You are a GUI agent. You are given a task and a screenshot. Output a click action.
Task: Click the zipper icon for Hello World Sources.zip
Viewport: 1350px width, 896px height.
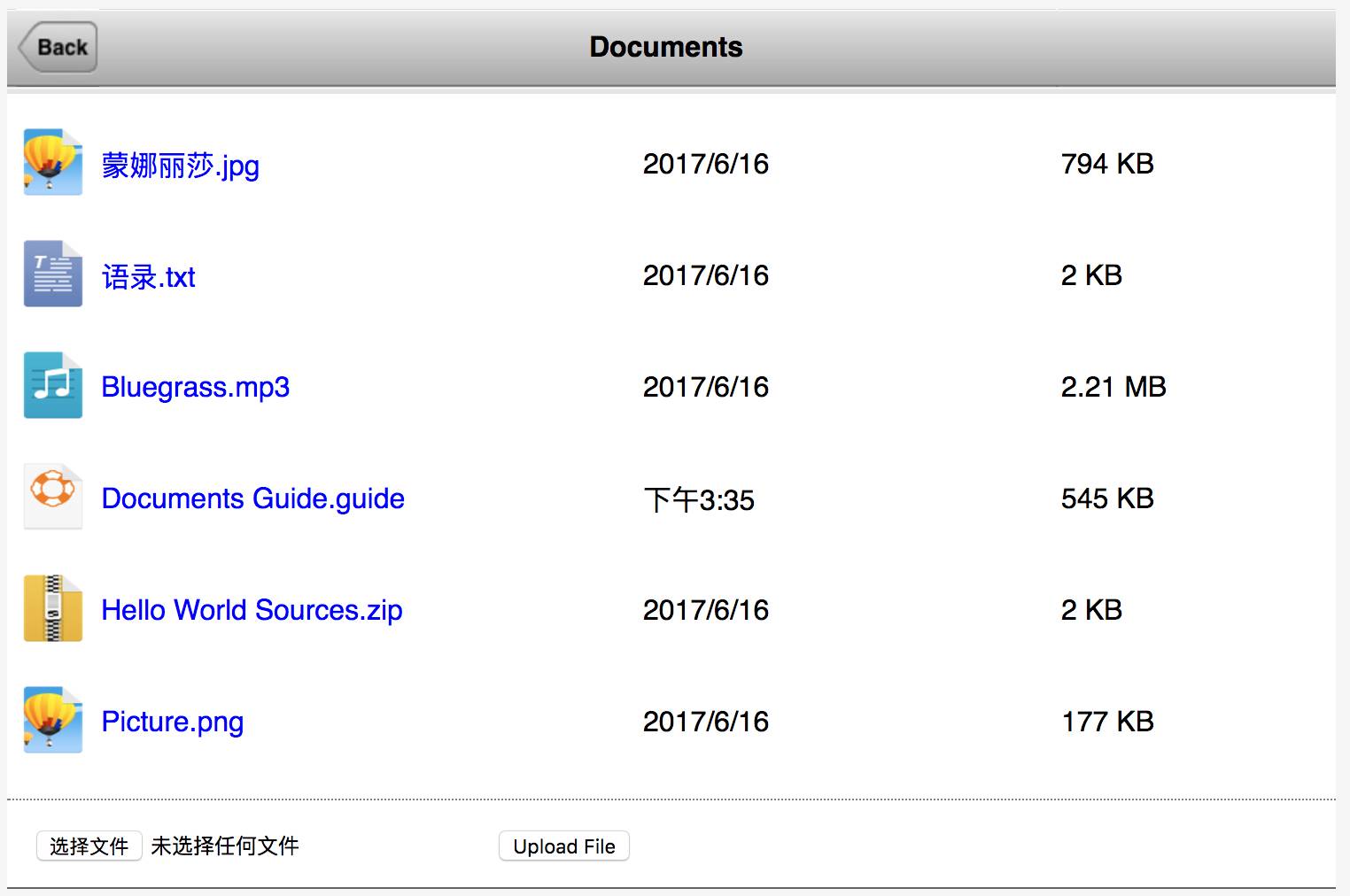[52, 607]
